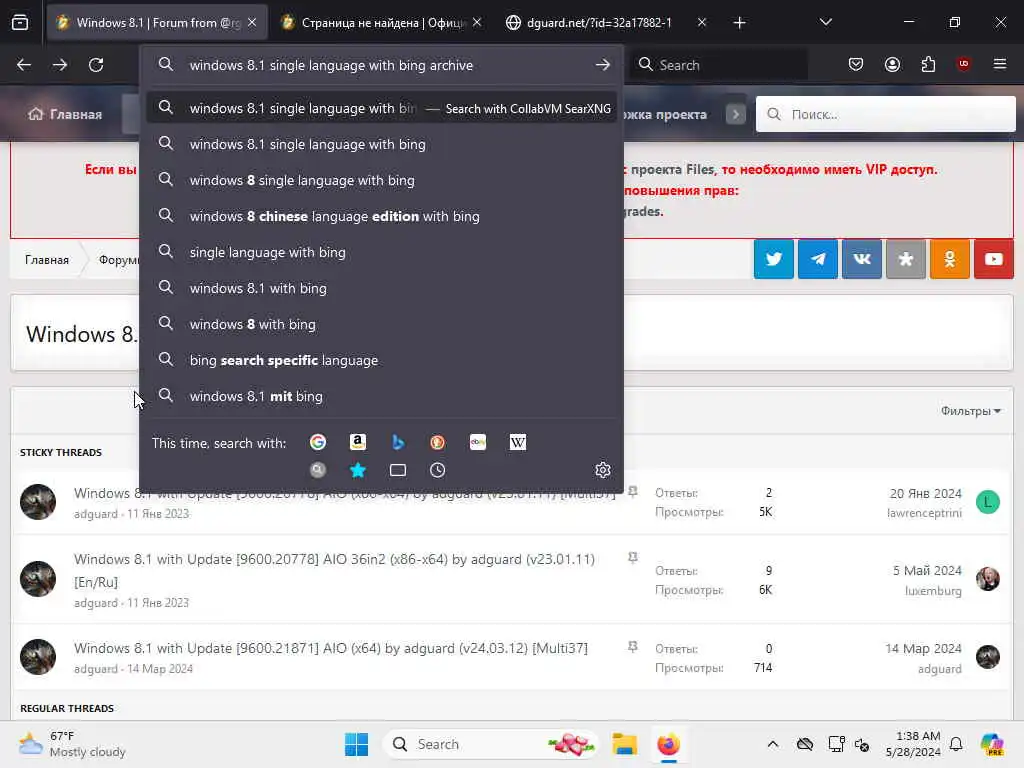1024x768 pixels.
Task: Open a new tab with plus button
Action: pyautogui.click(x=739, y=23)
